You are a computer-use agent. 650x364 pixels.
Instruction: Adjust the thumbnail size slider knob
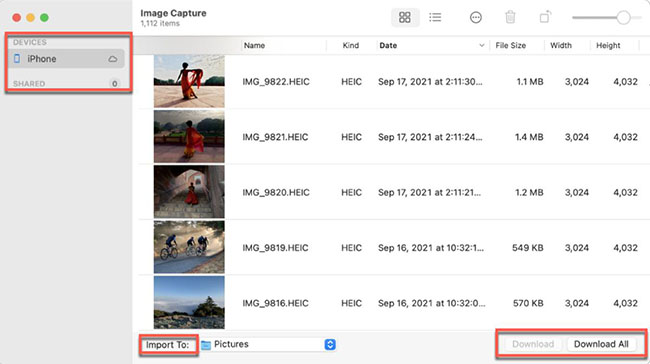pyautogui.click(x=623, y=18)
